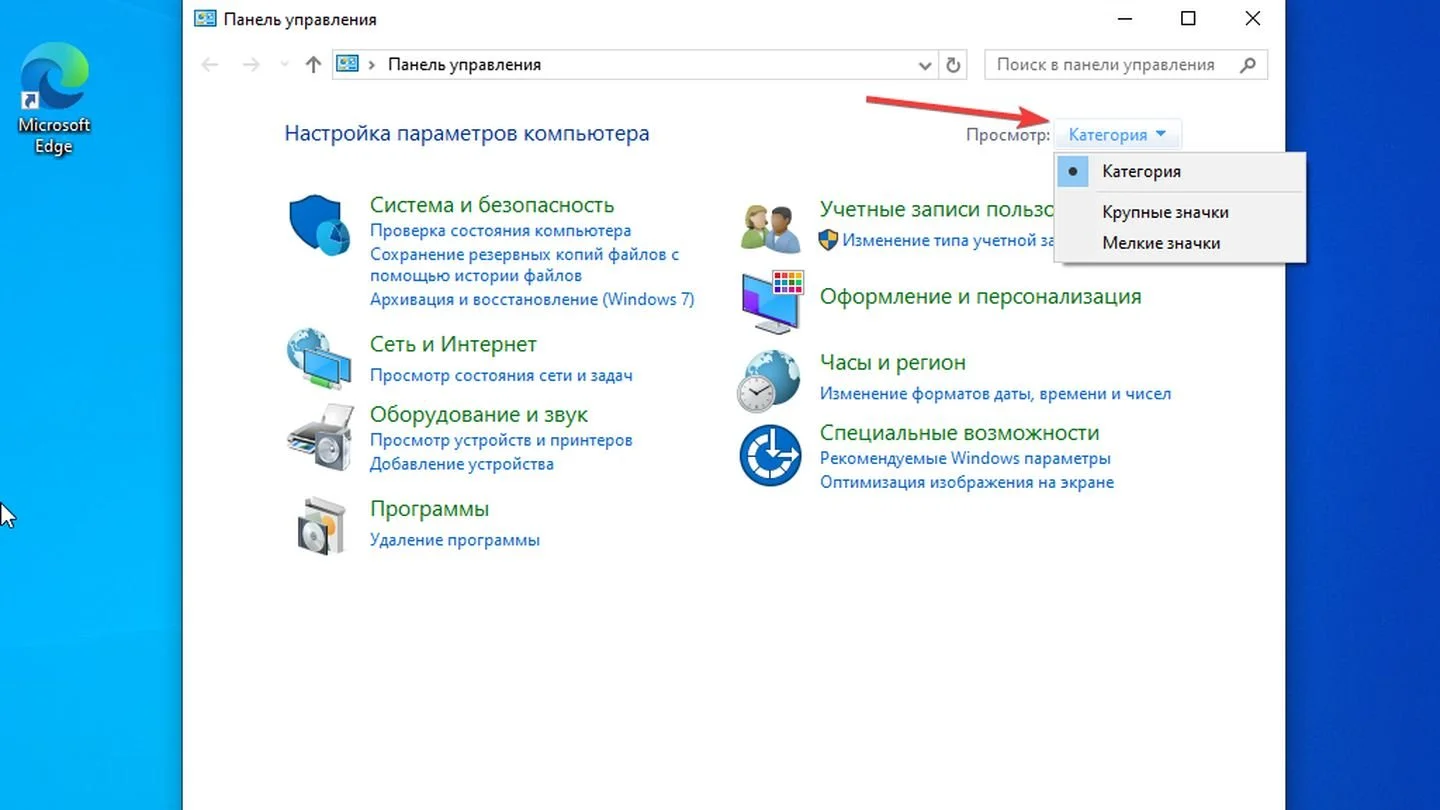Open the Ease of Access blue circle icon

point(770,455)
